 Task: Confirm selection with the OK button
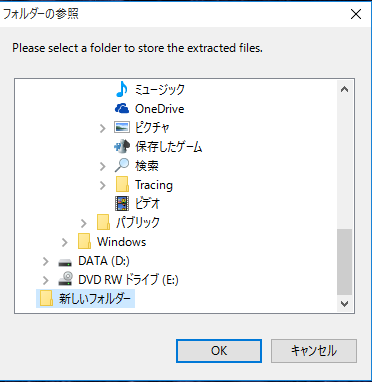click(219, 351)
